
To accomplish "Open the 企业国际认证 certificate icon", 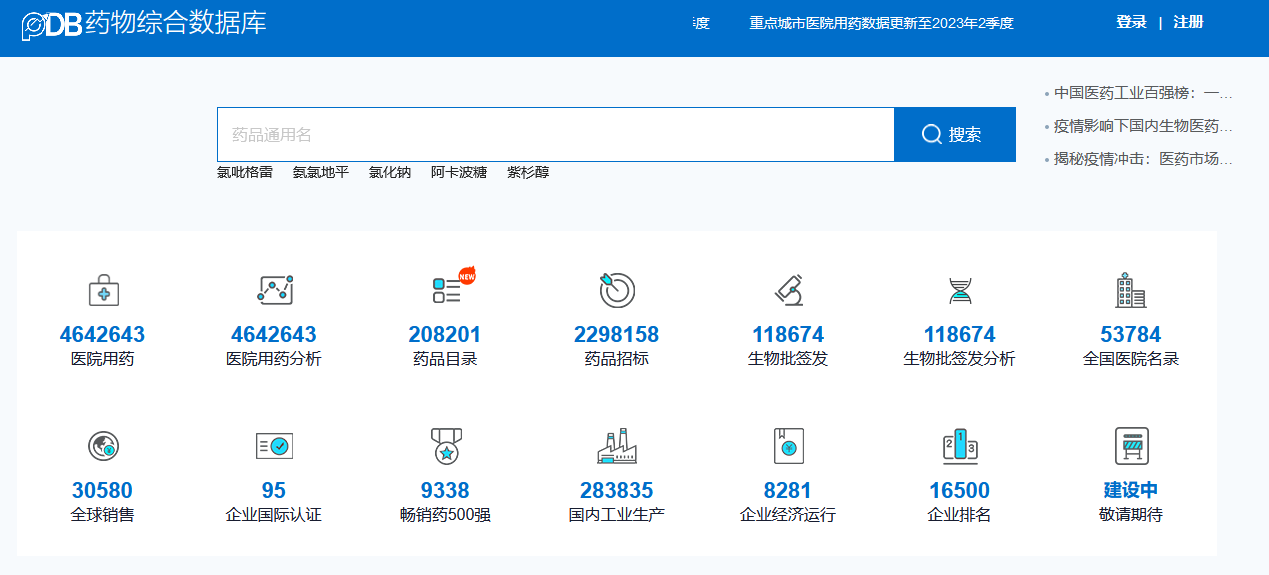I will 274,446.
